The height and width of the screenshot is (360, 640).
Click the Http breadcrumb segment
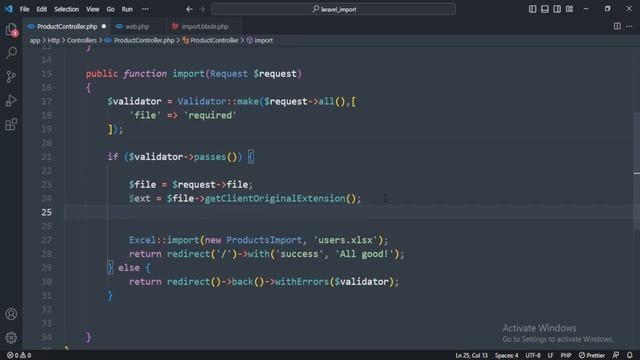[53, 40]
